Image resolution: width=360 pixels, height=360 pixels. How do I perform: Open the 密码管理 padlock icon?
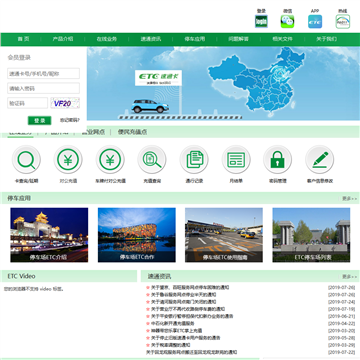[x=278, y=160]
